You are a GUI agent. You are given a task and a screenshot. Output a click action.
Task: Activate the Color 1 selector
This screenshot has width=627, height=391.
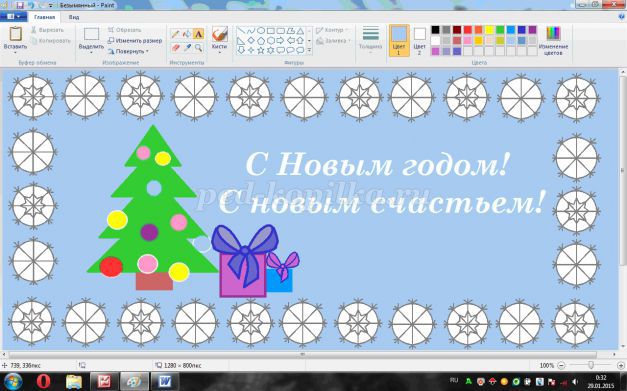pyautogui.click(x=399, y=40)
